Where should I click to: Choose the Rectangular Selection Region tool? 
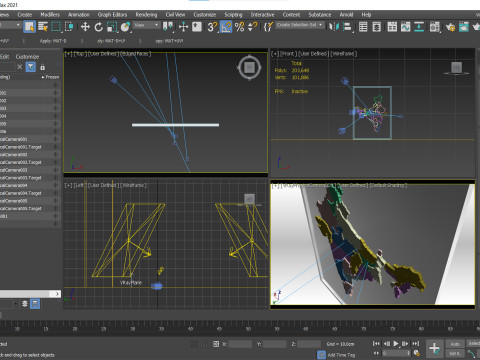56,27
